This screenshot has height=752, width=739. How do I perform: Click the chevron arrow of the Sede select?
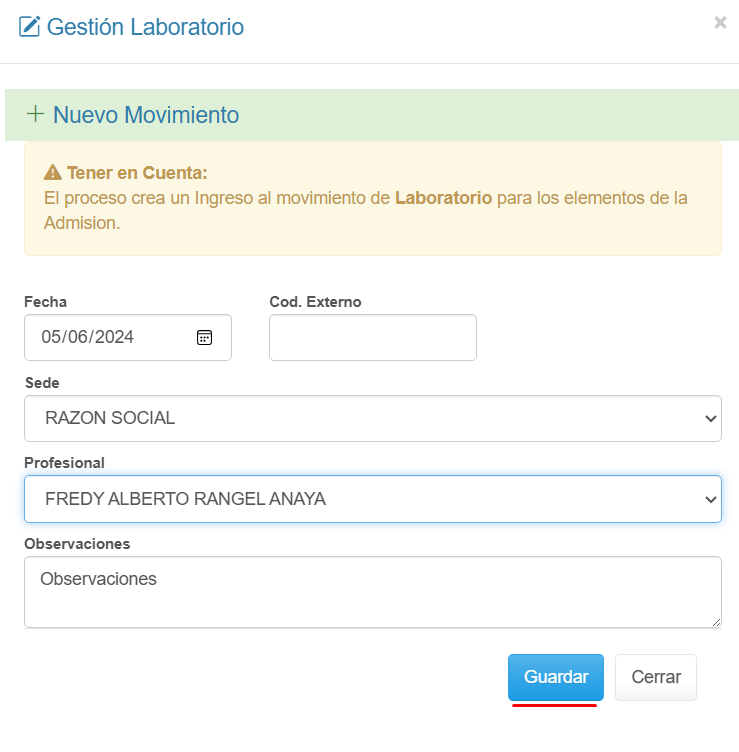pos(710,418)
